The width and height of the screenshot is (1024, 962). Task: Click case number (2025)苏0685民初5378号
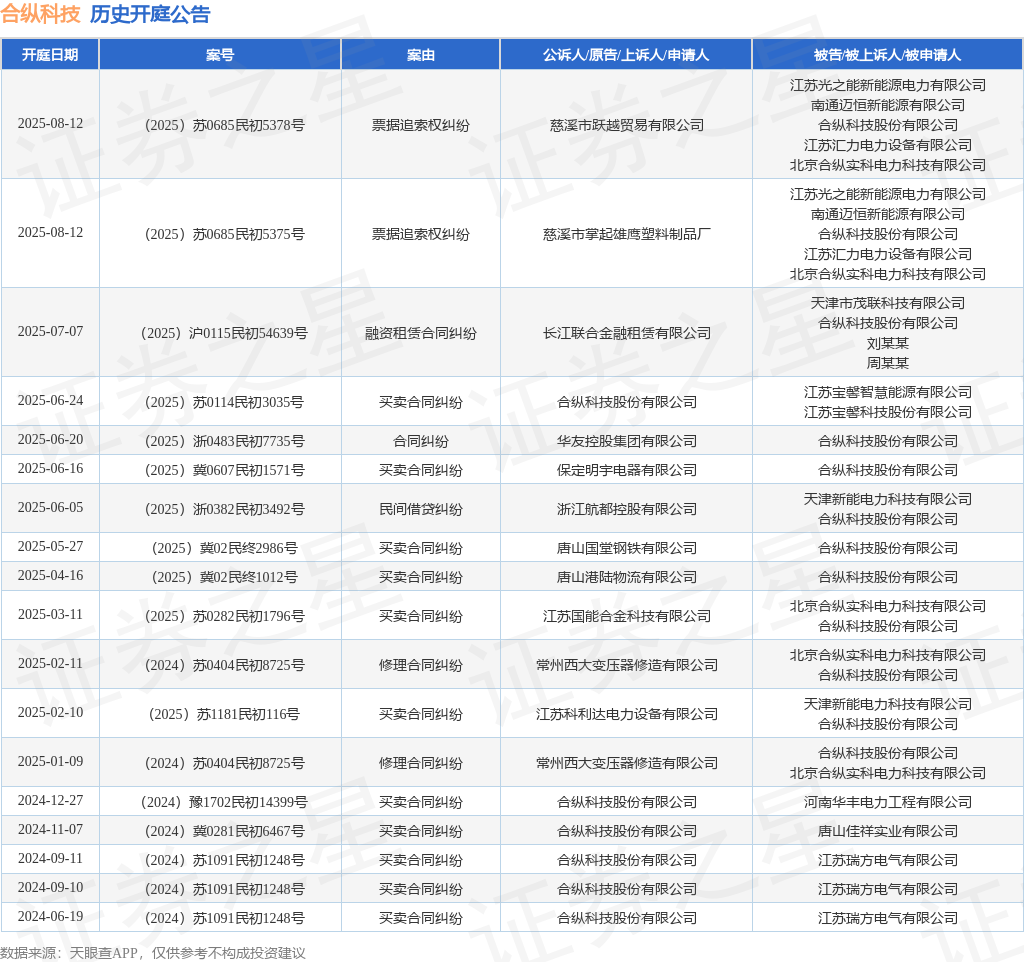coord(225,125)
